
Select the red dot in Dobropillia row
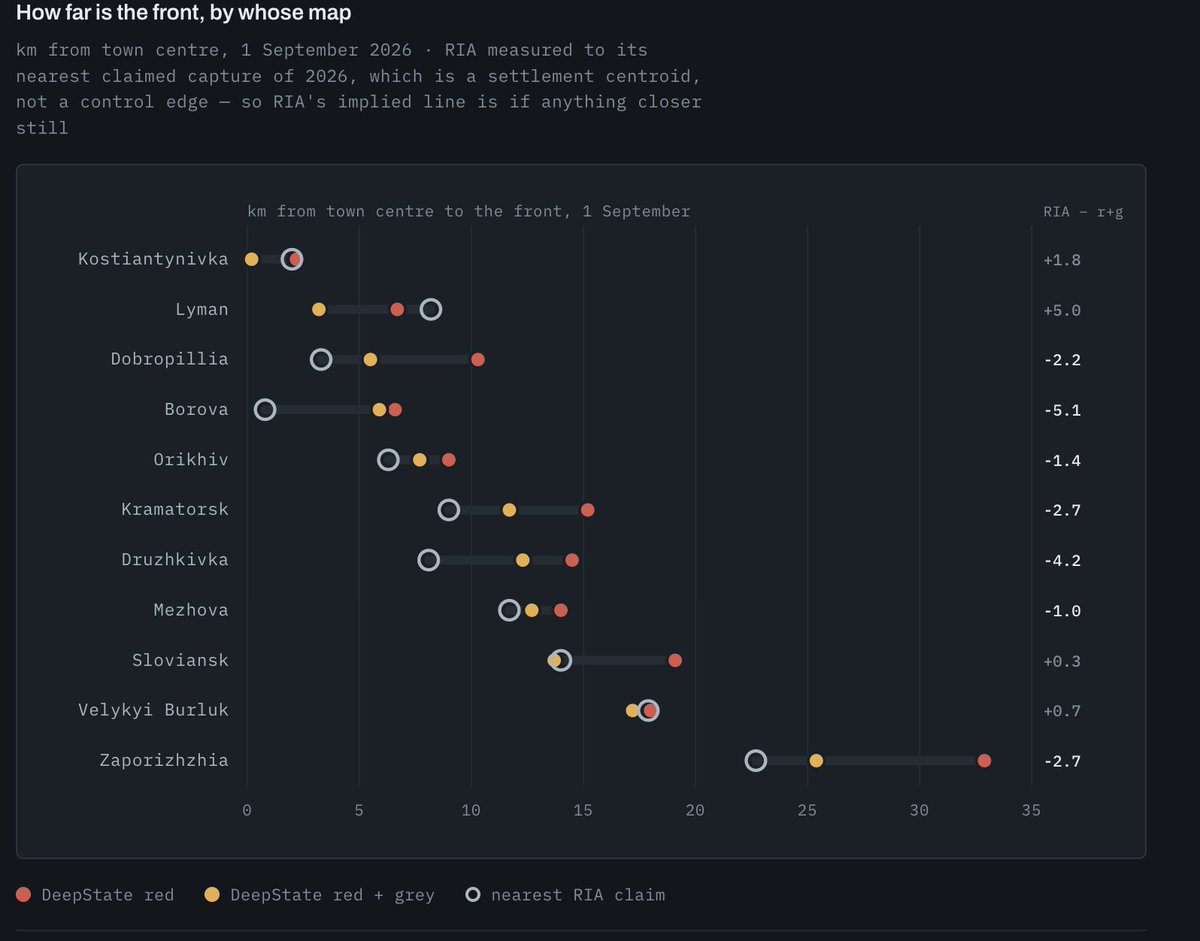click(477, 360)
